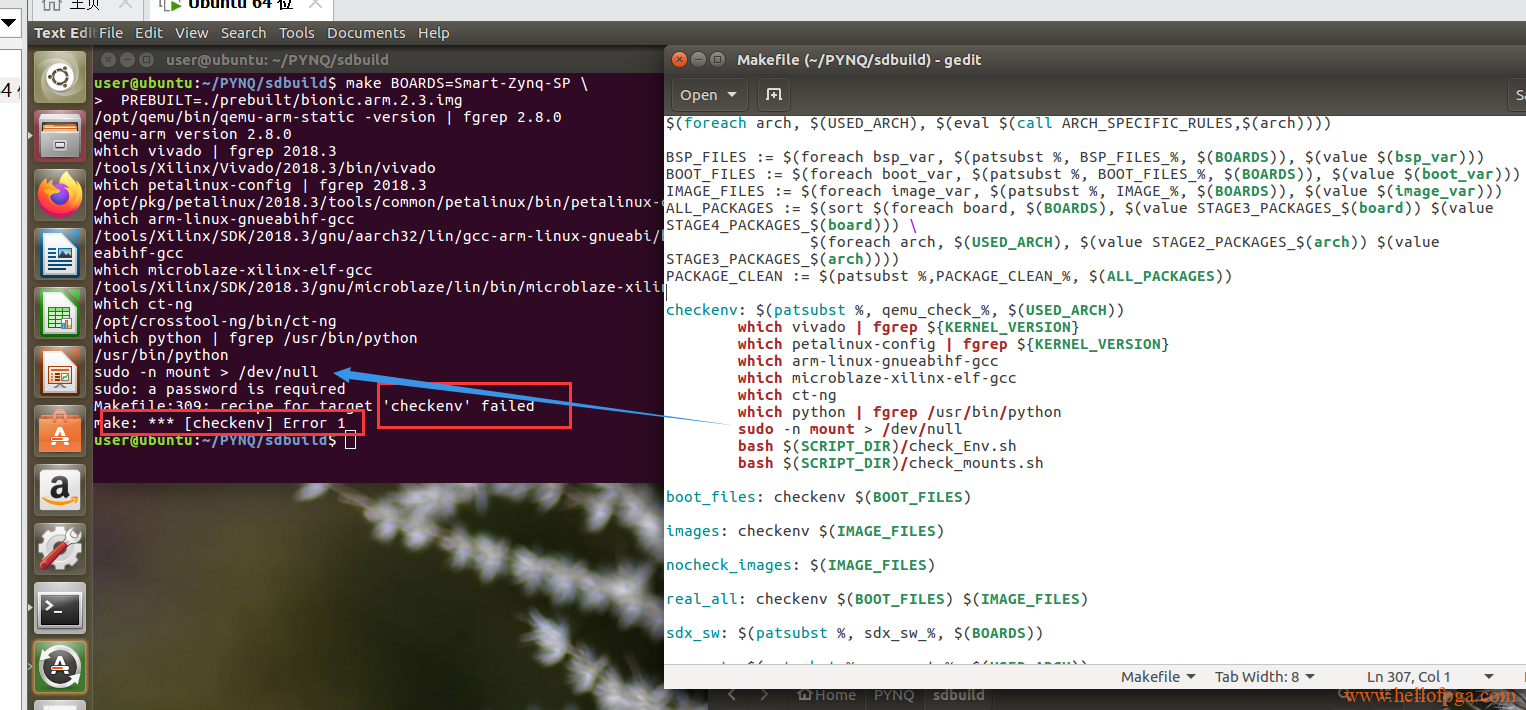Open LibreOffice Calc spreadsheet icon
1526x710 pixels.
tap(60, 312)
